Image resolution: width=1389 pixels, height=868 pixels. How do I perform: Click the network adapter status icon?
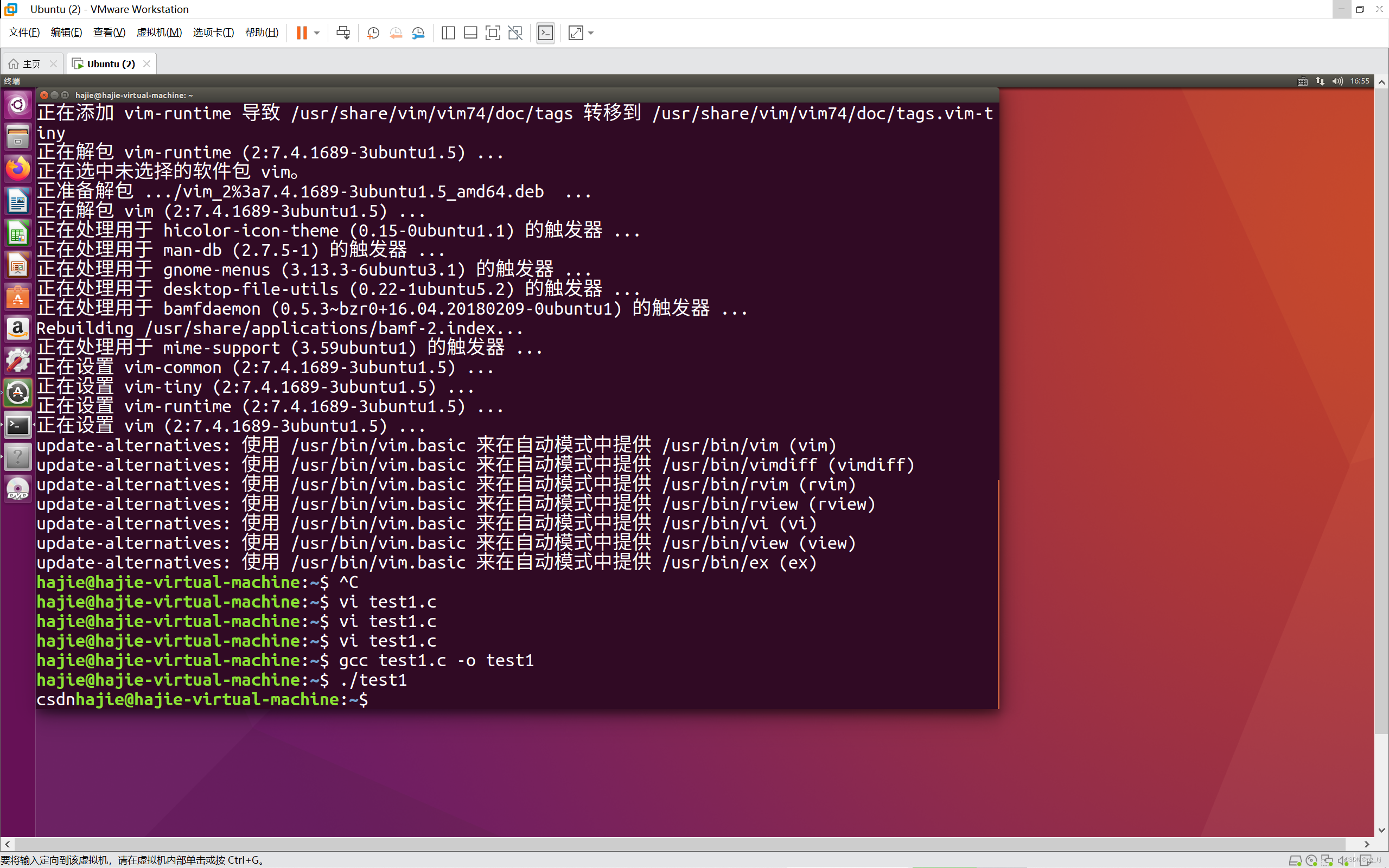click(x=1327, y=860)
